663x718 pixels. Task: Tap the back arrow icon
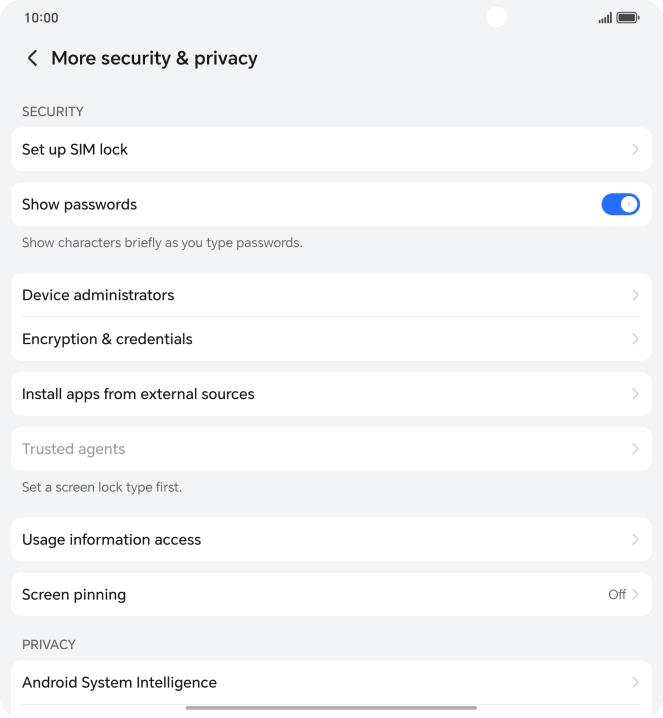pos(33,58)
